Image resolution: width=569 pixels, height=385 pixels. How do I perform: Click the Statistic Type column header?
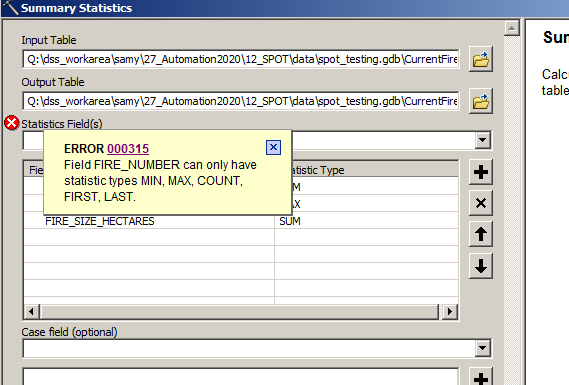click(366, 170)
